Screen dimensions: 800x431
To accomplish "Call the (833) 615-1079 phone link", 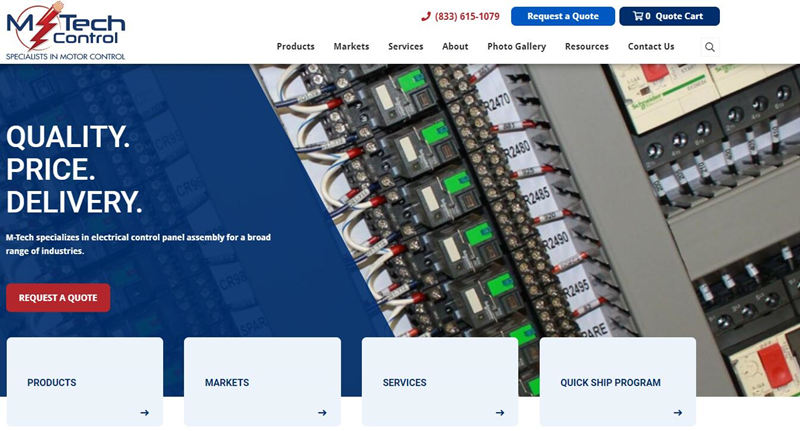I will point(467,16).
